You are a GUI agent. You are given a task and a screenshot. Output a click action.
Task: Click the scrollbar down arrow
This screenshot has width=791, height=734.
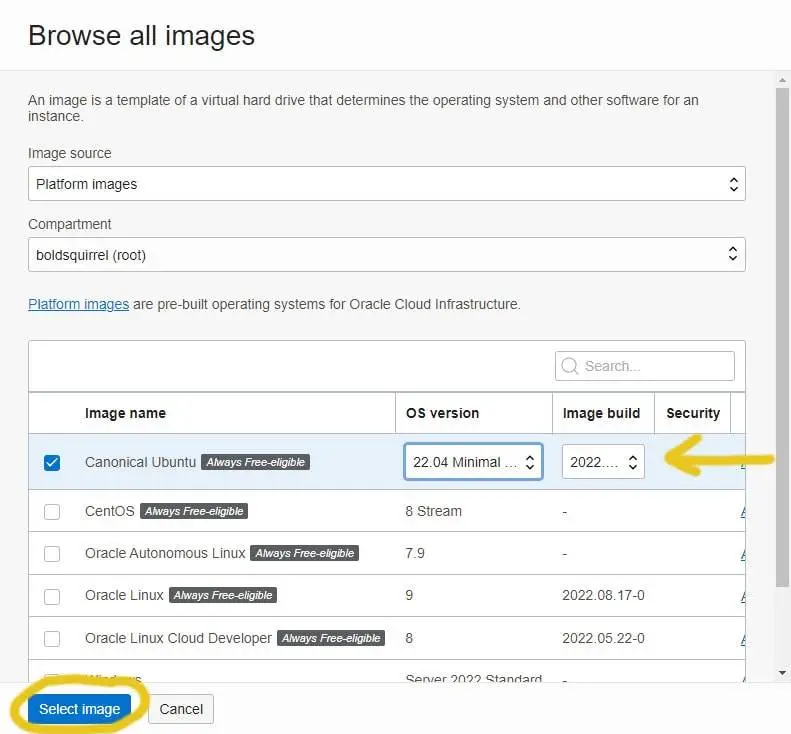[782, 673]
